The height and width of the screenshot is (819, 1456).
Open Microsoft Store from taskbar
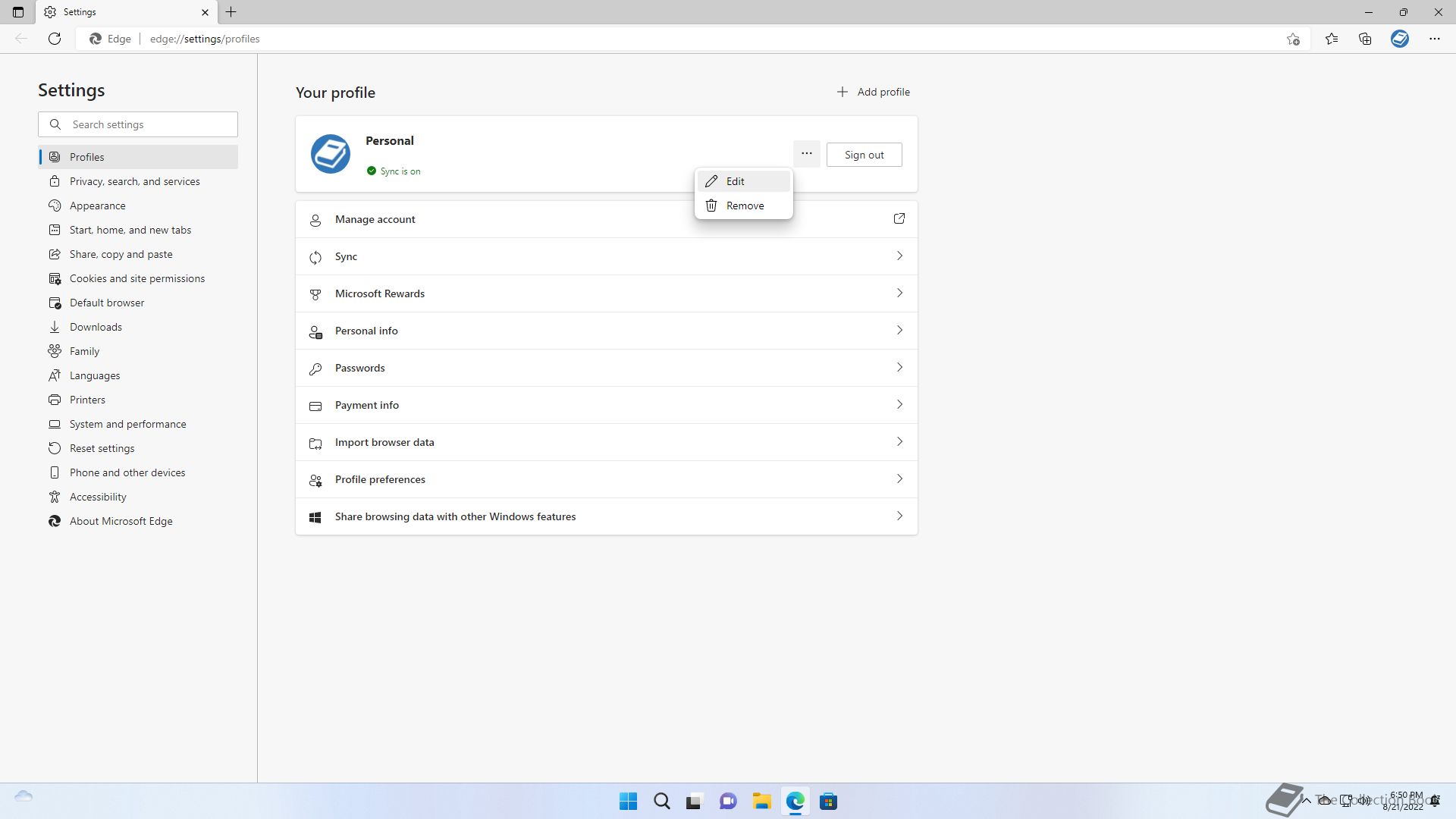tap(828, 802)
